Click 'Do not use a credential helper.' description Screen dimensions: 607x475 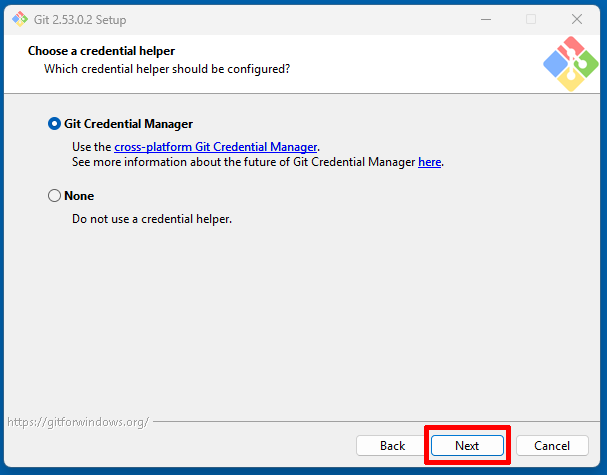point(152,219)
